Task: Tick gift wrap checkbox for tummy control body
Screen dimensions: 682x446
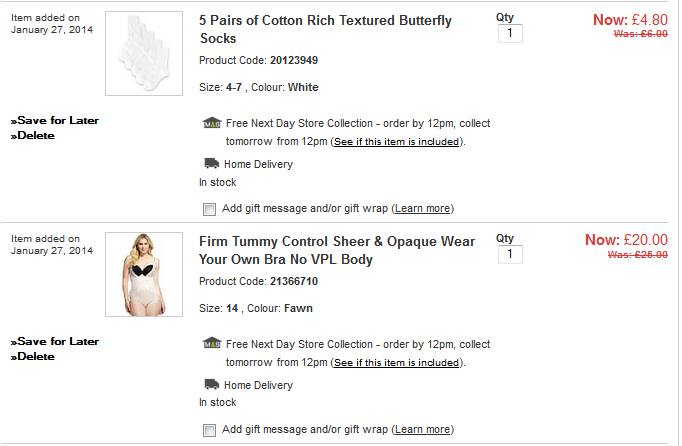Action: point(209,430)
